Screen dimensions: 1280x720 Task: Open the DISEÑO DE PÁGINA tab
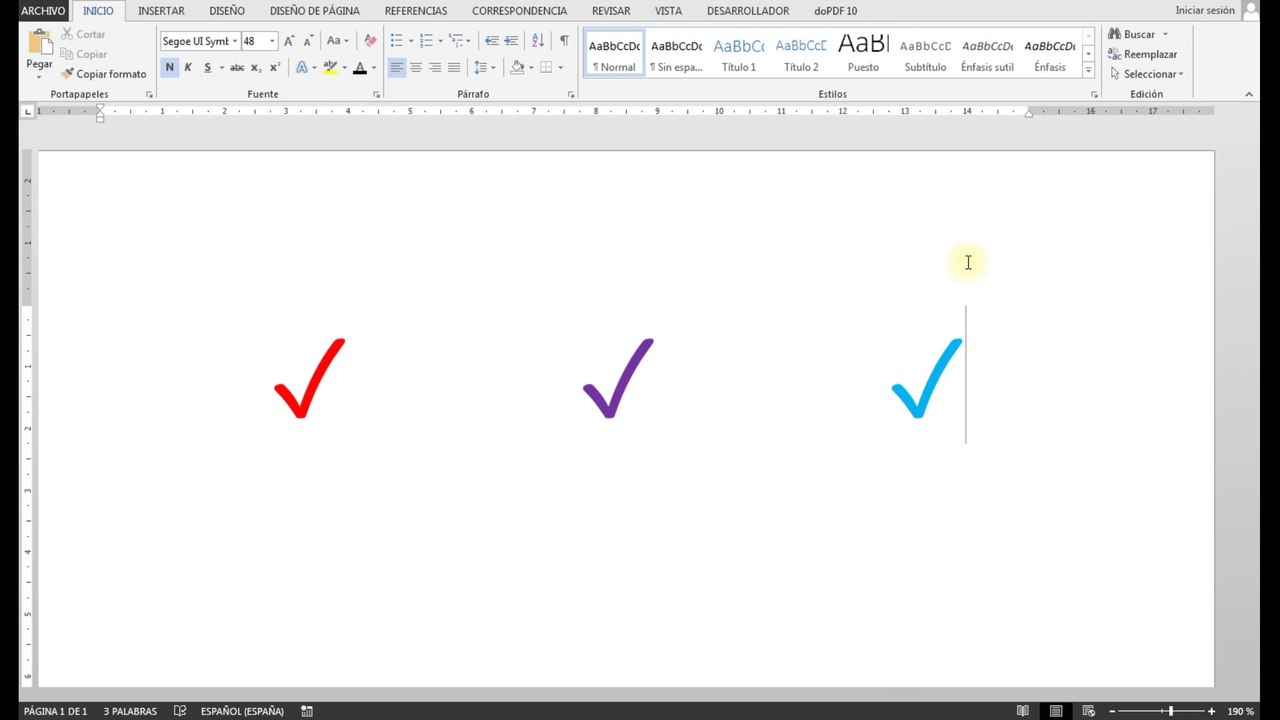[x=315, y=11]
